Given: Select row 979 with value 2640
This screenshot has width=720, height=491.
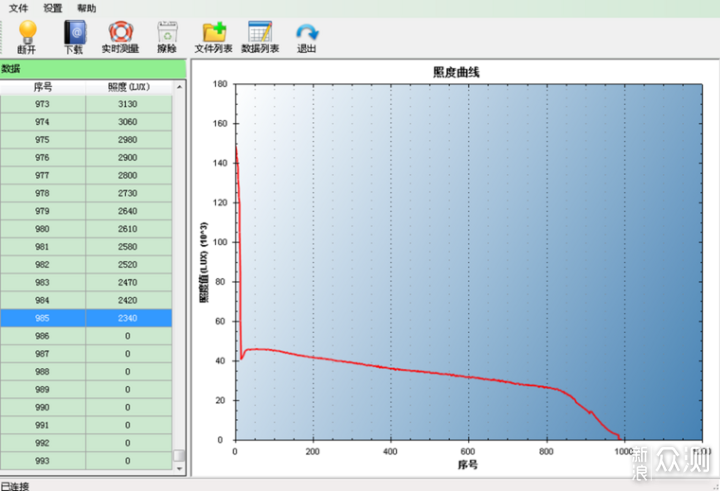Looking at the screenshot, I should 86,211.
